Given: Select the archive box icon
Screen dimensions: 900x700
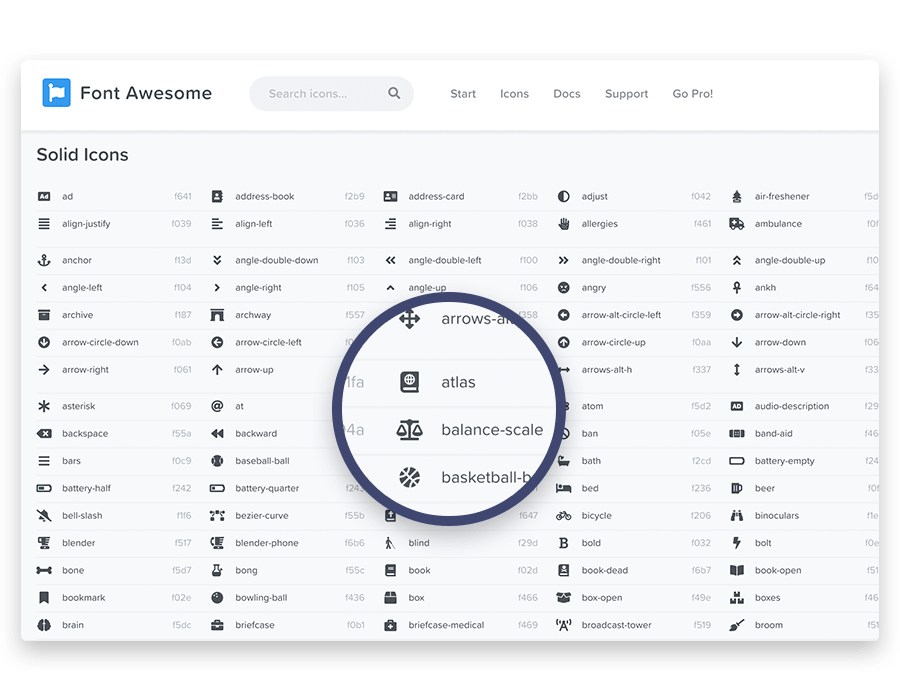Looking at the screenshot, I should [x=44, y=315].
